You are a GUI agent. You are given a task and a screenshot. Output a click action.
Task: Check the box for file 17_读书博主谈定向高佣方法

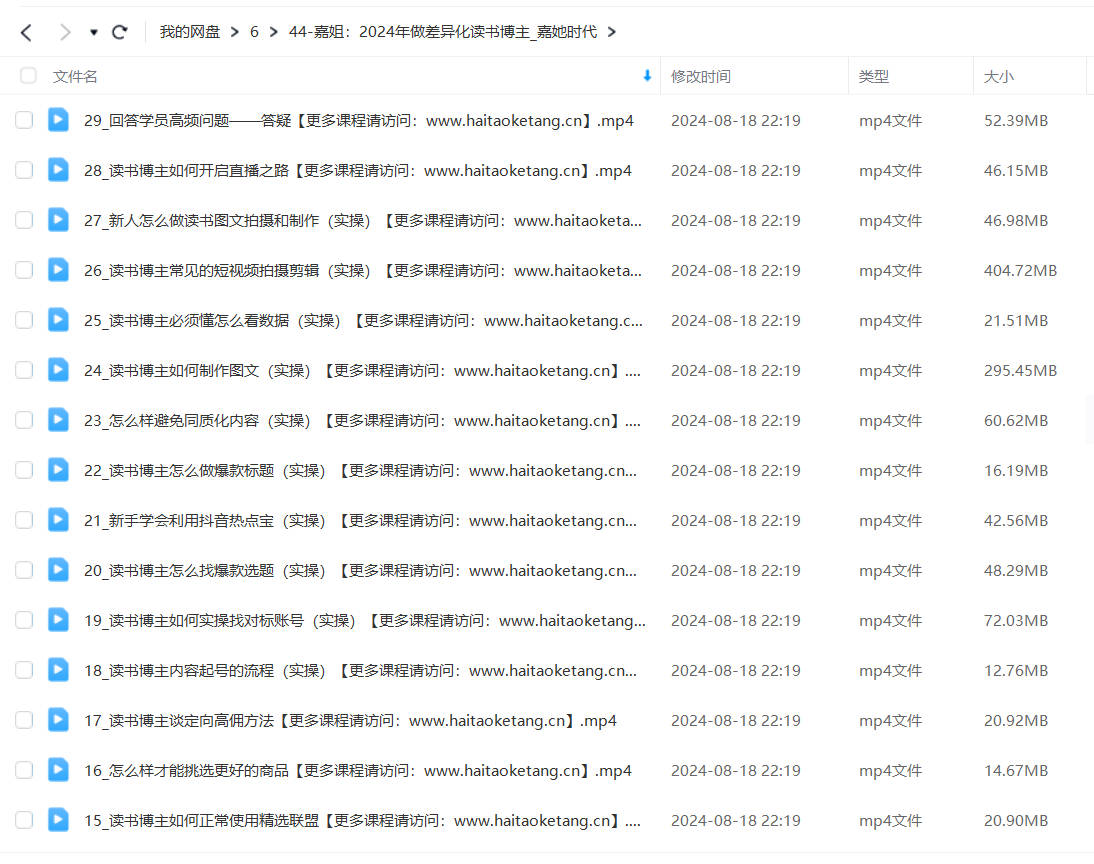[24, 720]
